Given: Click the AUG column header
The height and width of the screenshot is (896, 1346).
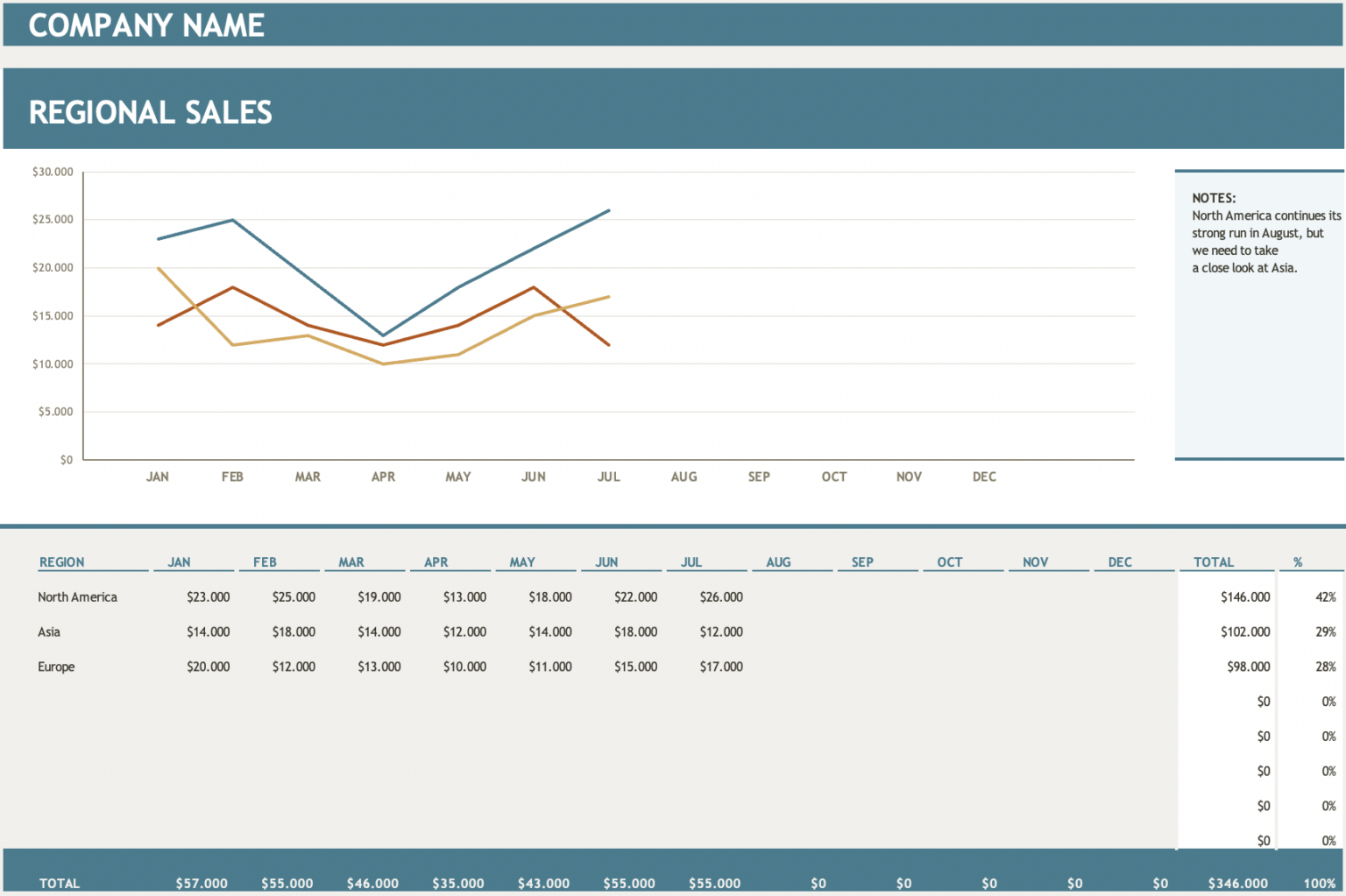Looking at the screenshot, I should point(779,561).
